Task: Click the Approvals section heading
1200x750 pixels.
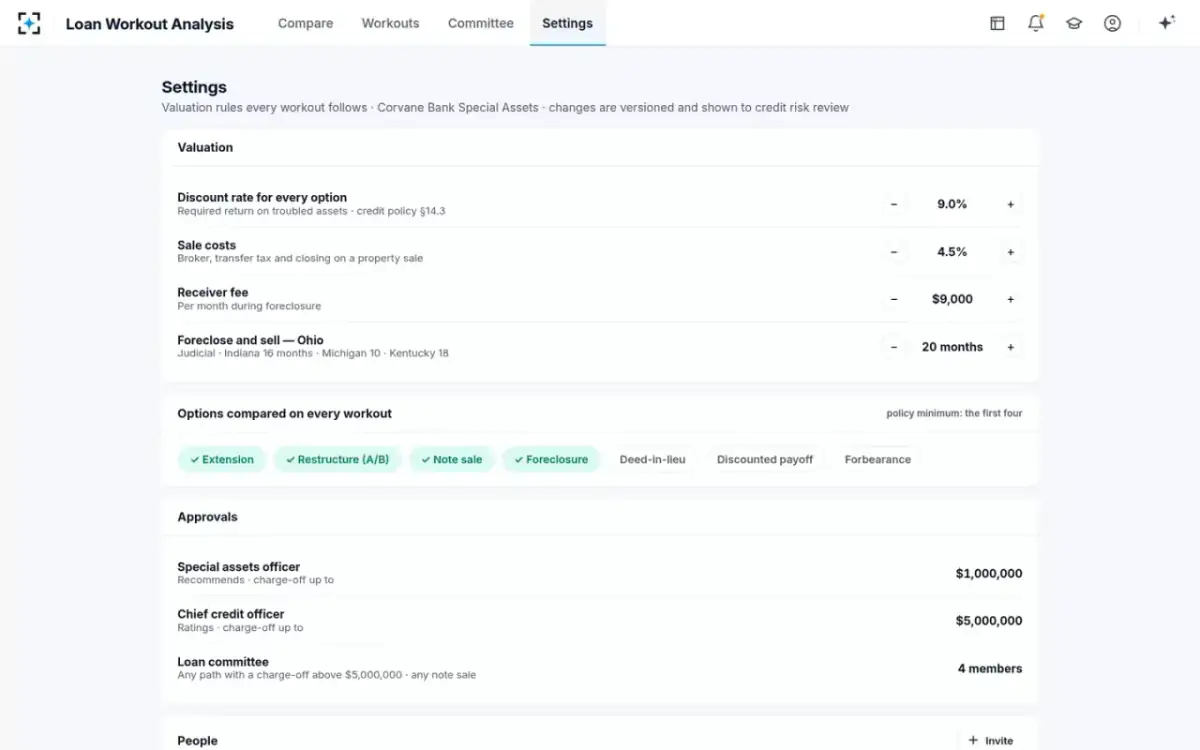Action: [x=208, y=517]
